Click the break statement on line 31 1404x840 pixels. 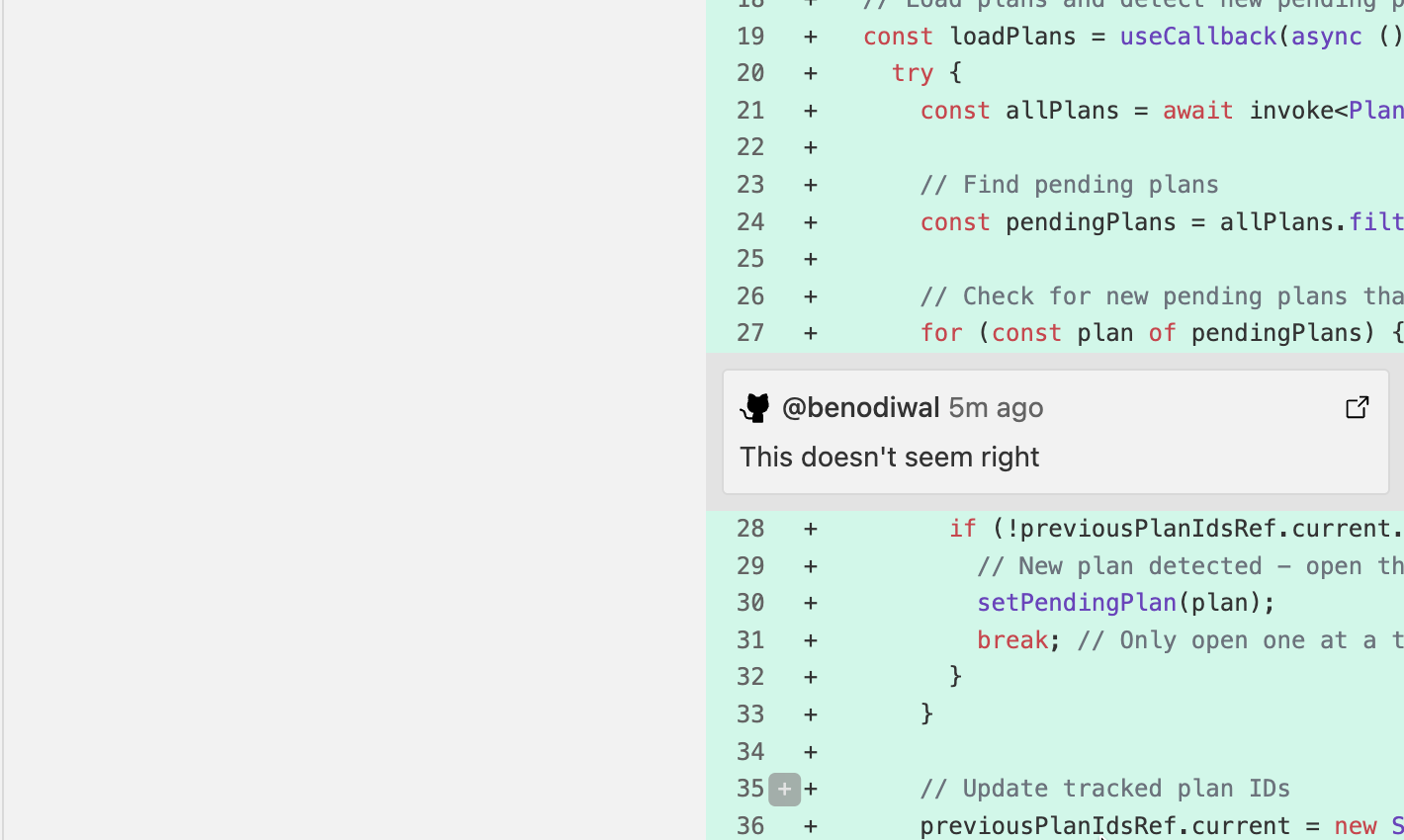click(1011, 639)
